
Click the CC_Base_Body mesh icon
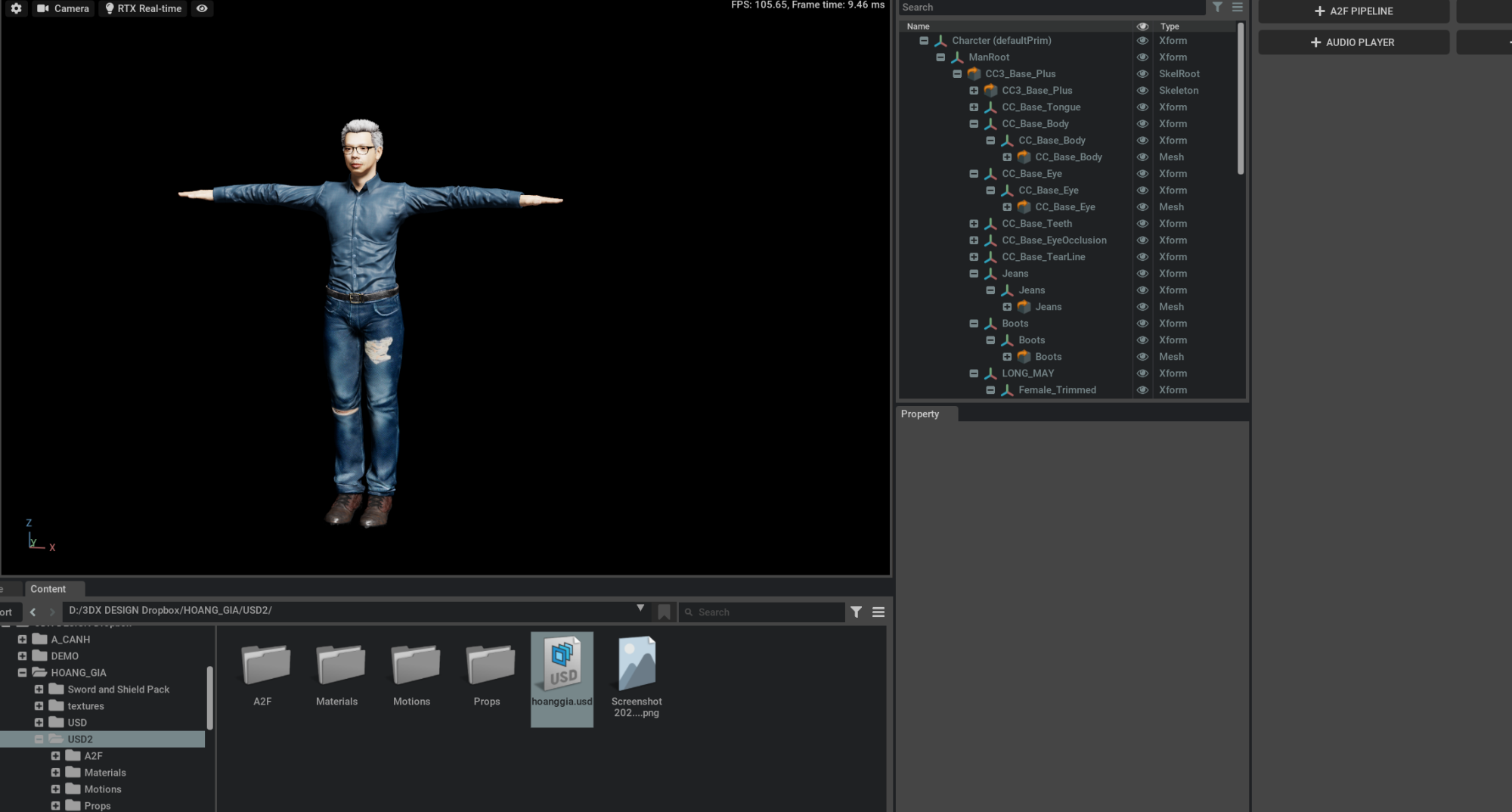[1024, 157]
